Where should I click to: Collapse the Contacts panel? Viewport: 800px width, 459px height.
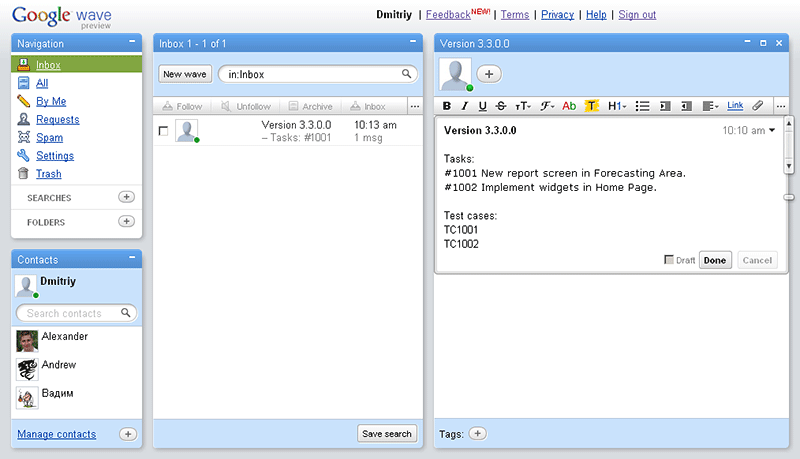click(x=132, y=258)
